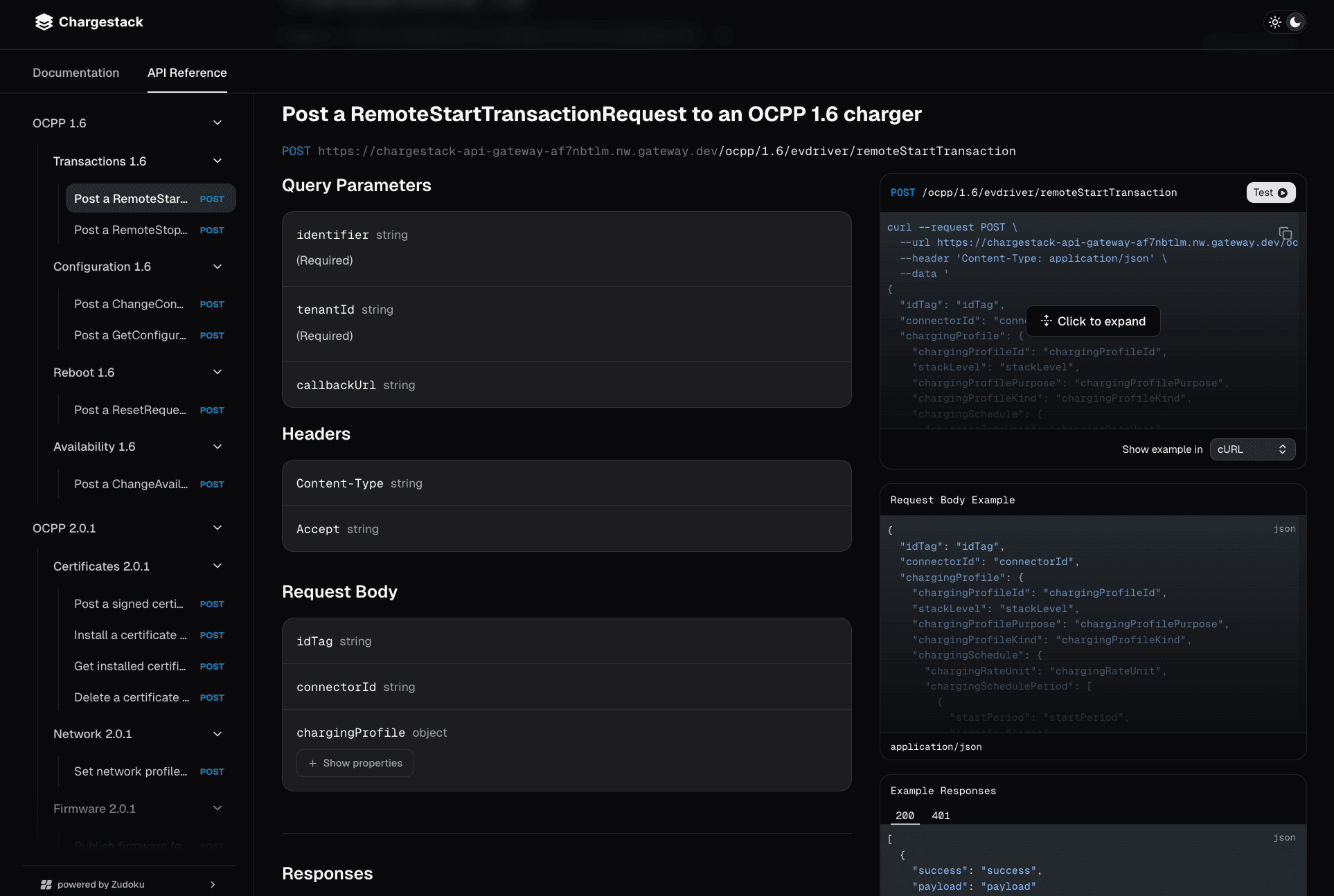Click the Test button
This screenshot has width=1334, height=896.
1270,192
